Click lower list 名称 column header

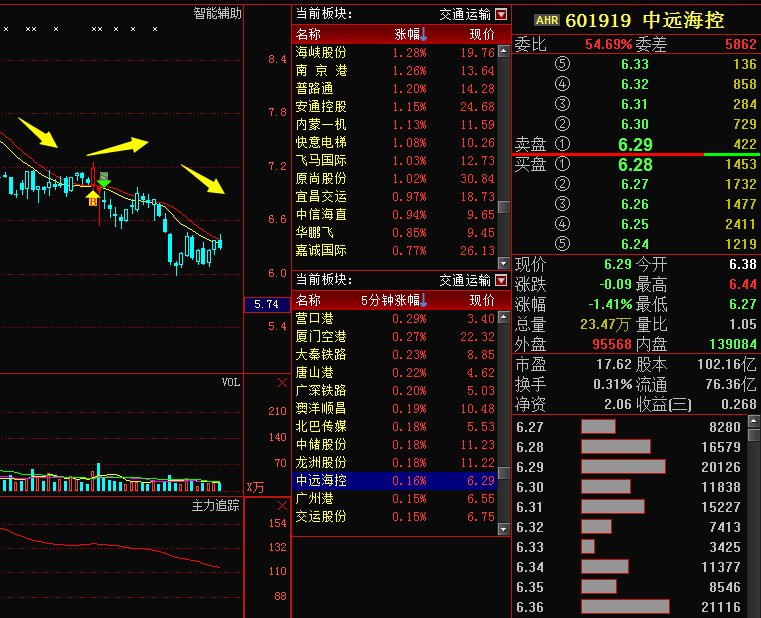308,300
